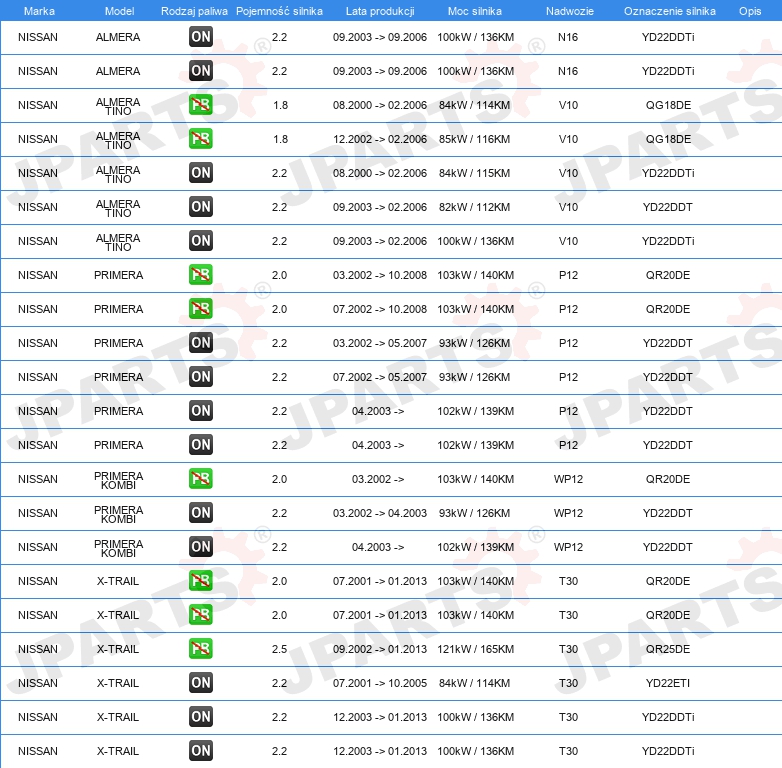
Task: Click PRIMERA KOMBI model in the 03.2002 -> 04.2003 row
Action: (118, 514)
